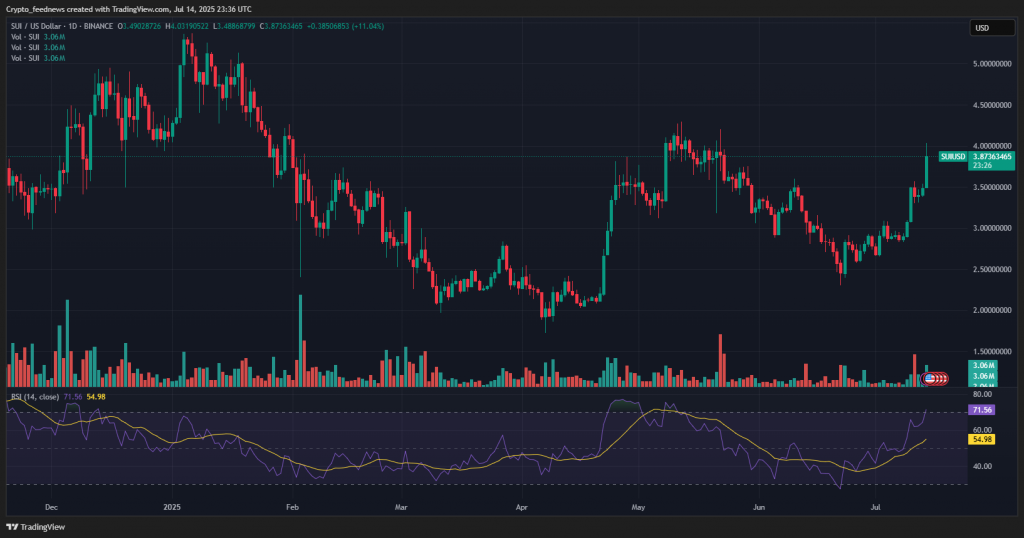Open the USD currency selector
The width and height of the screenshot is (1024, 538).
click(x=982, y=28)
